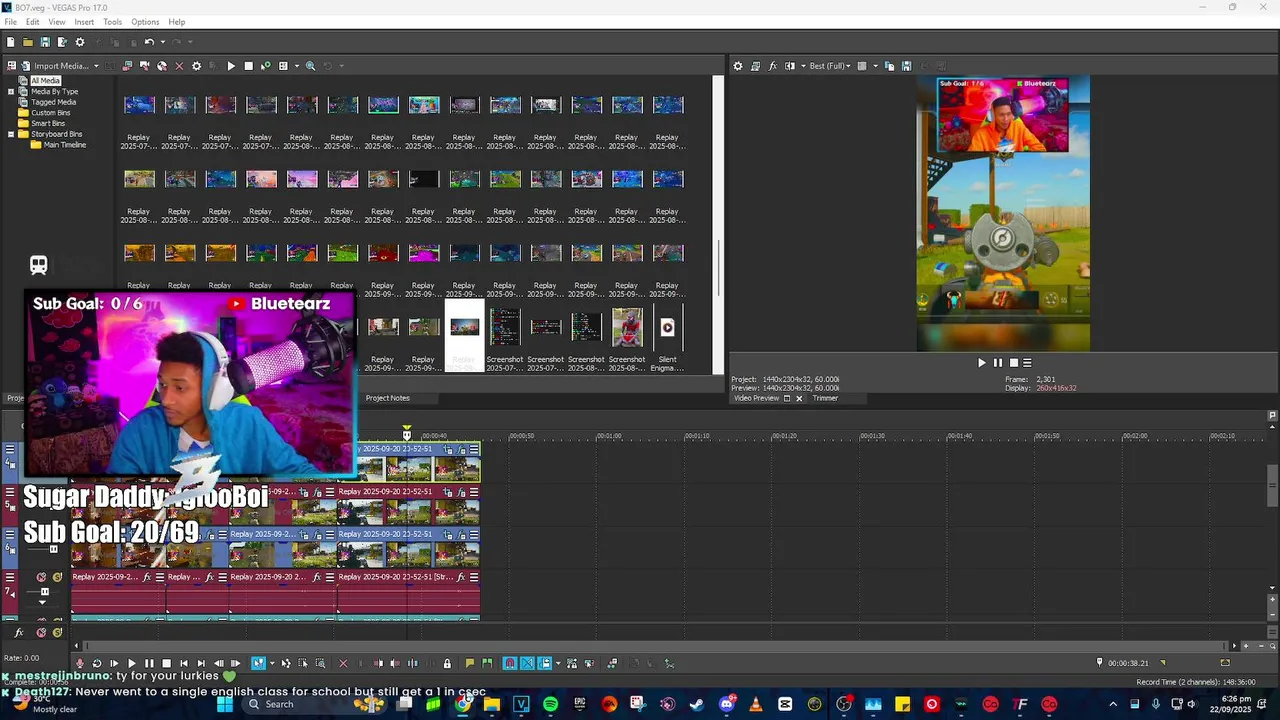Remove selected media with red X icon
The image size is (1280, 720).
[179, 66]
